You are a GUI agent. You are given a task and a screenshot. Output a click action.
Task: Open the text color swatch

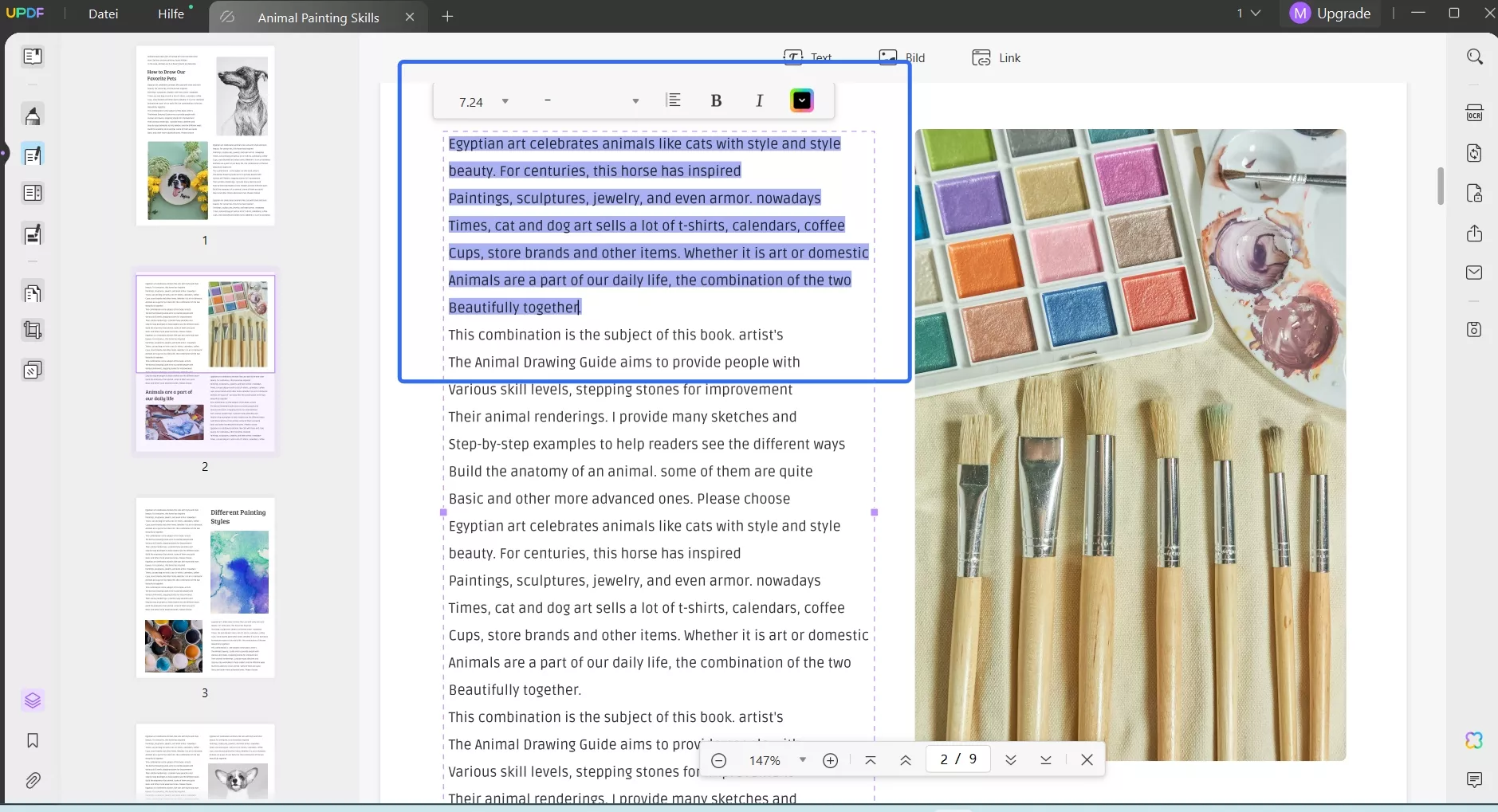pyautogui.click(x=802, y=100)
